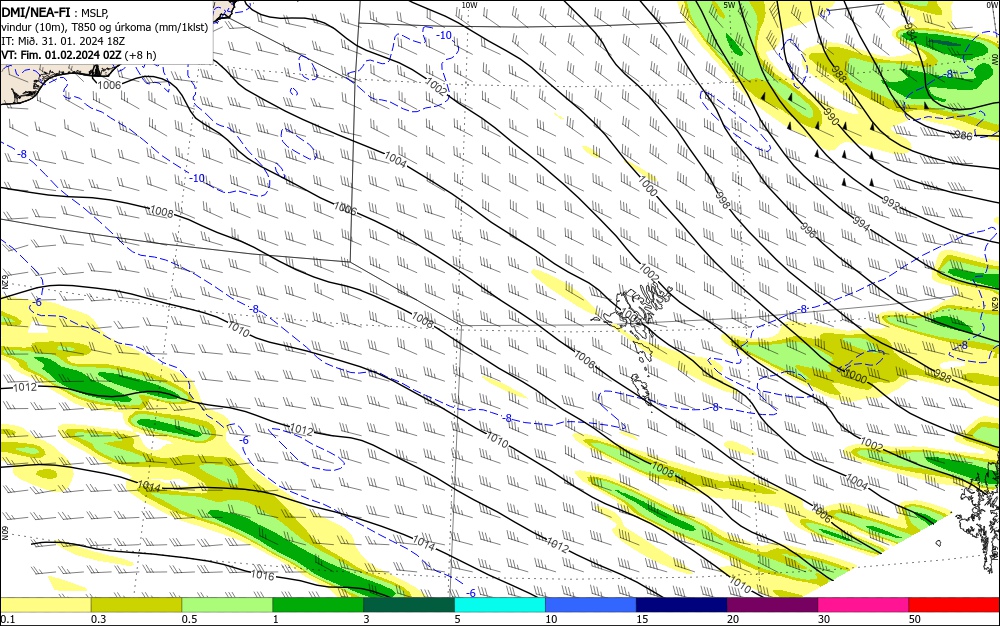Image resolution: width=1000 pixels, height=626 pixels.
Task: Click the '988' isobar label
Action: click(x=839, y=74)
